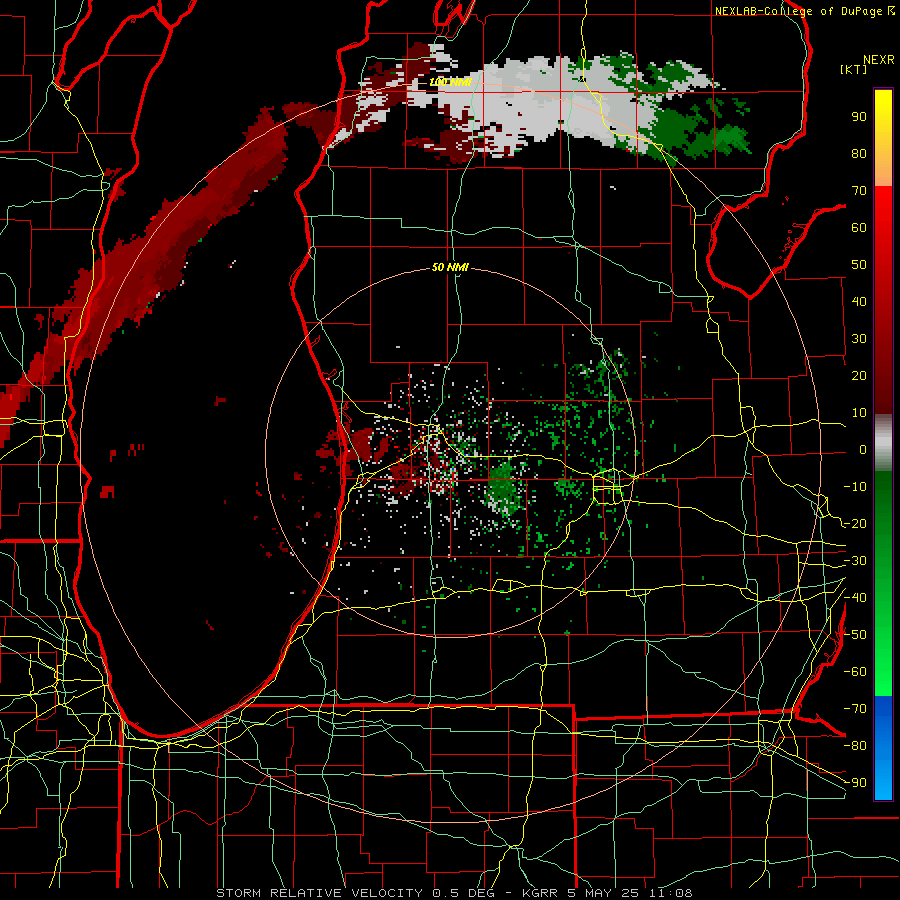Click the -70 value on velocity scale
The width and height of the screenshot is (900, 900).
tap(855, 709)
